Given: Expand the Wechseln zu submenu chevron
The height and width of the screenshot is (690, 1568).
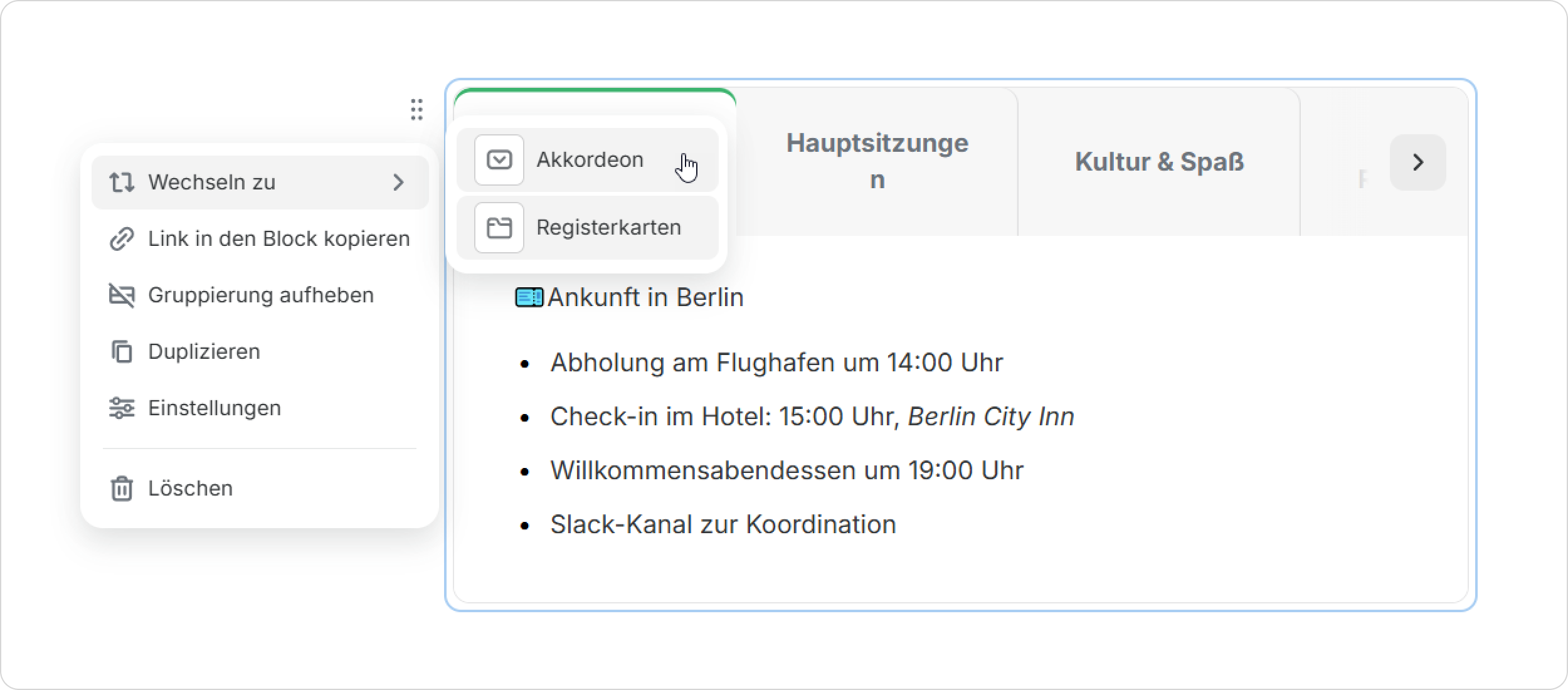Looking at the screenshot, I should (398, 183).
